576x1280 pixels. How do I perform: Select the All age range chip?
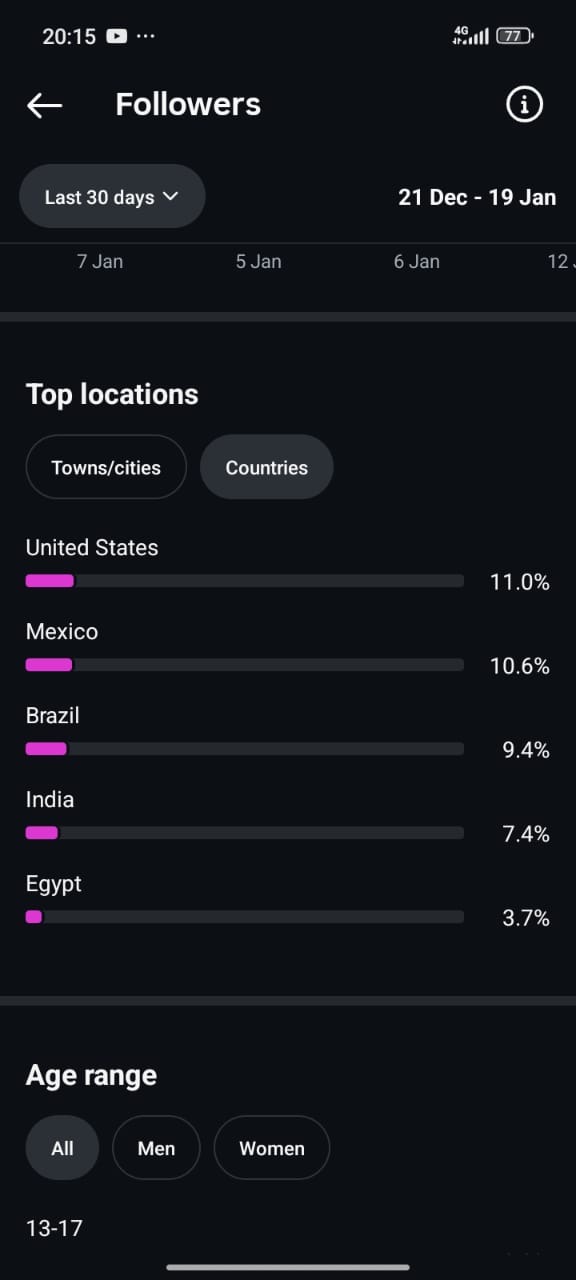[x=62, y=1148]
